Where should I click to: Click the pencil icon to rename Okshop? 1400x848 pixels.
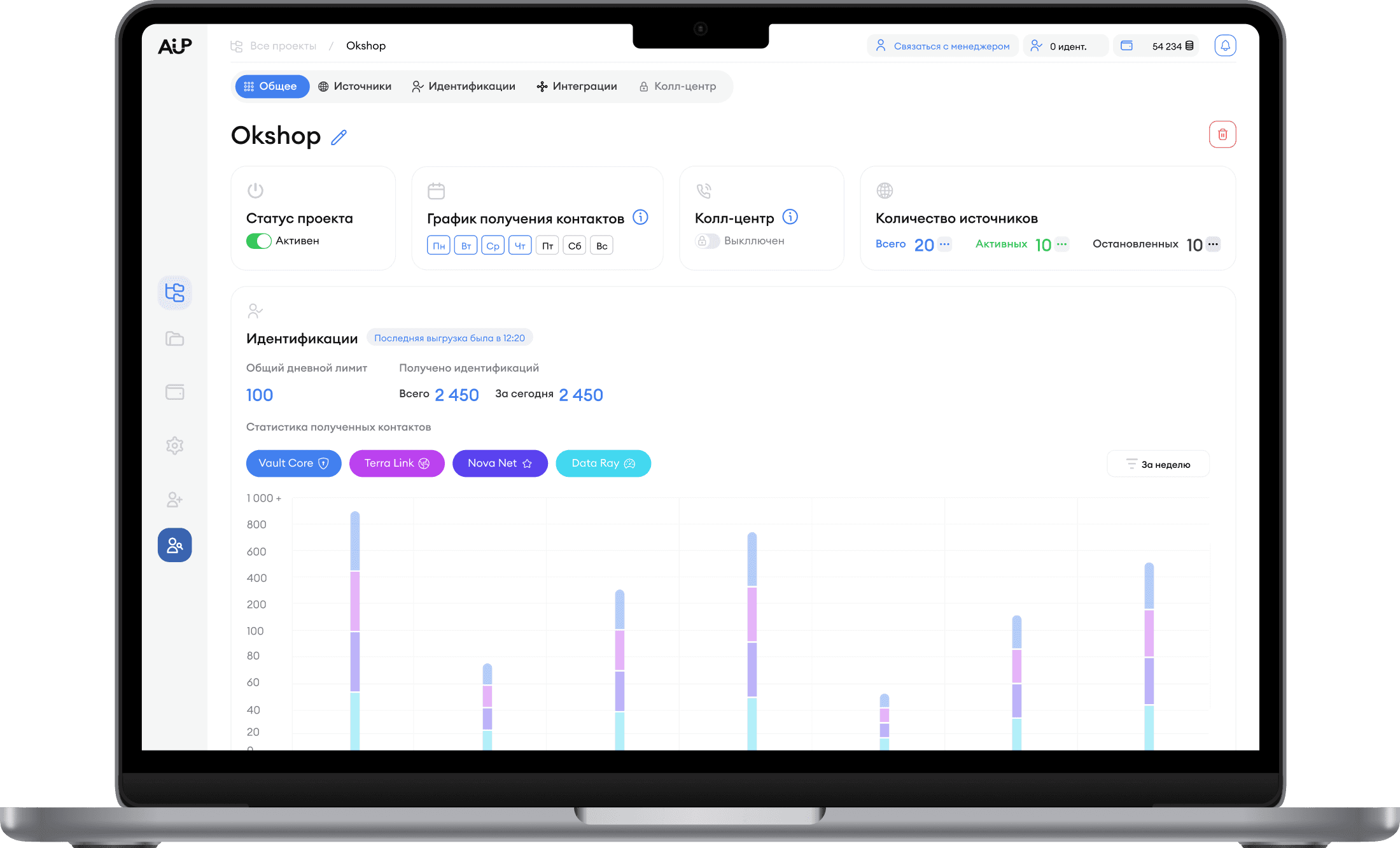[x=339, y=137]
